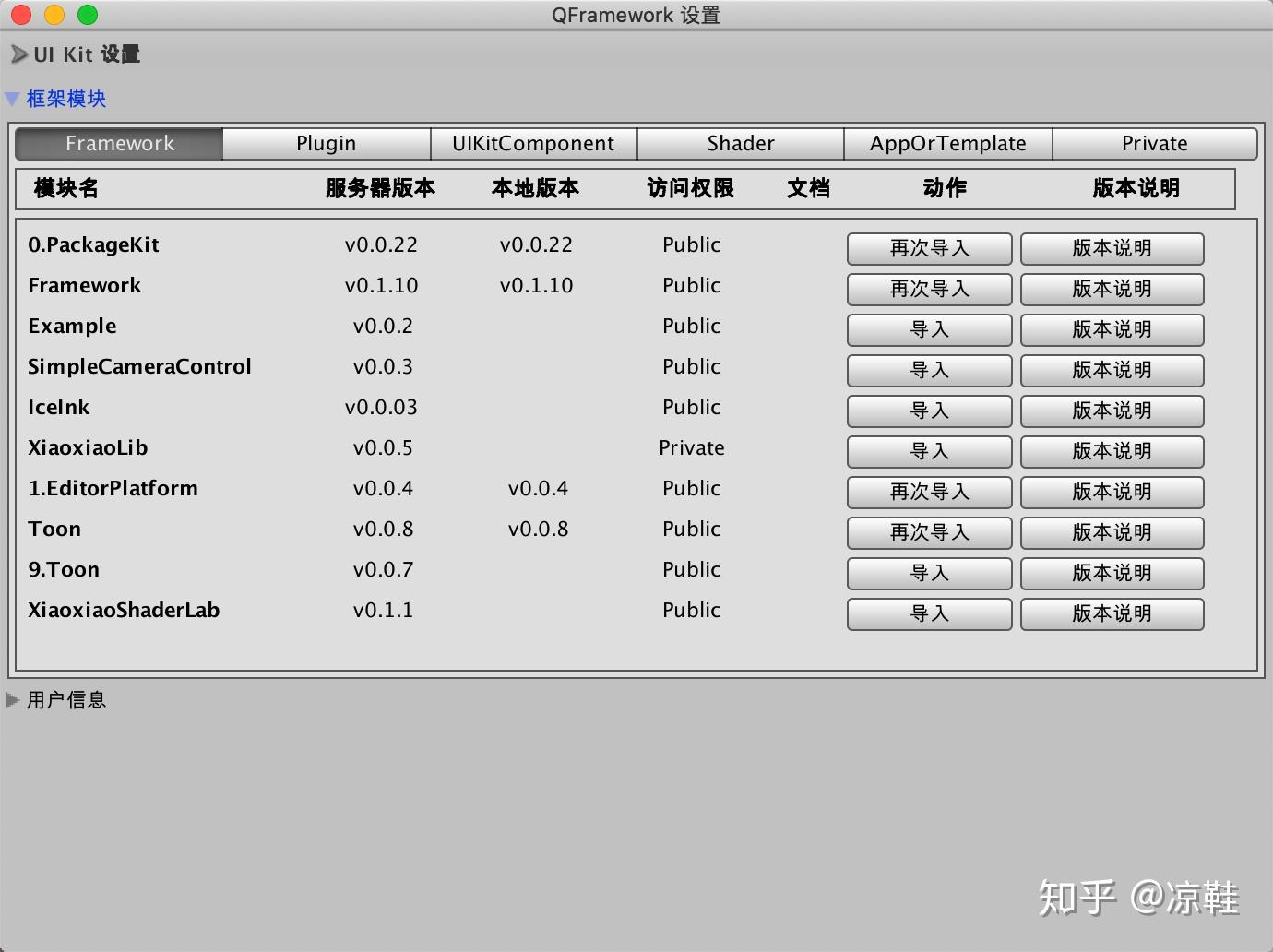Select the Framework tab
This screenshot has width=1273, height=952.
tap(118, 143)
